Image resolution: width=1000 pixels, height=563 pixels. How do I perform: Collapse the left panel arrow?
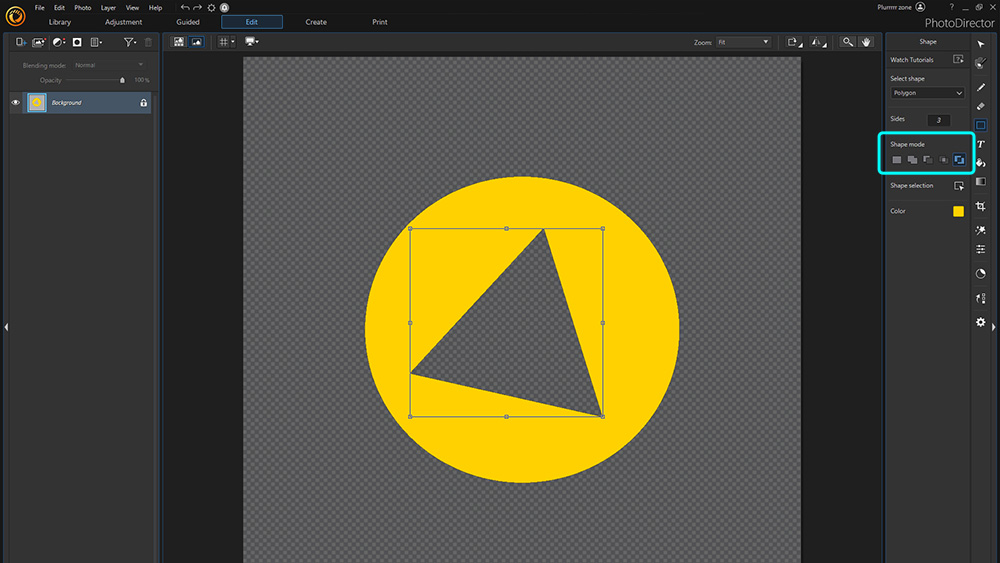click(x=6, y=327)
